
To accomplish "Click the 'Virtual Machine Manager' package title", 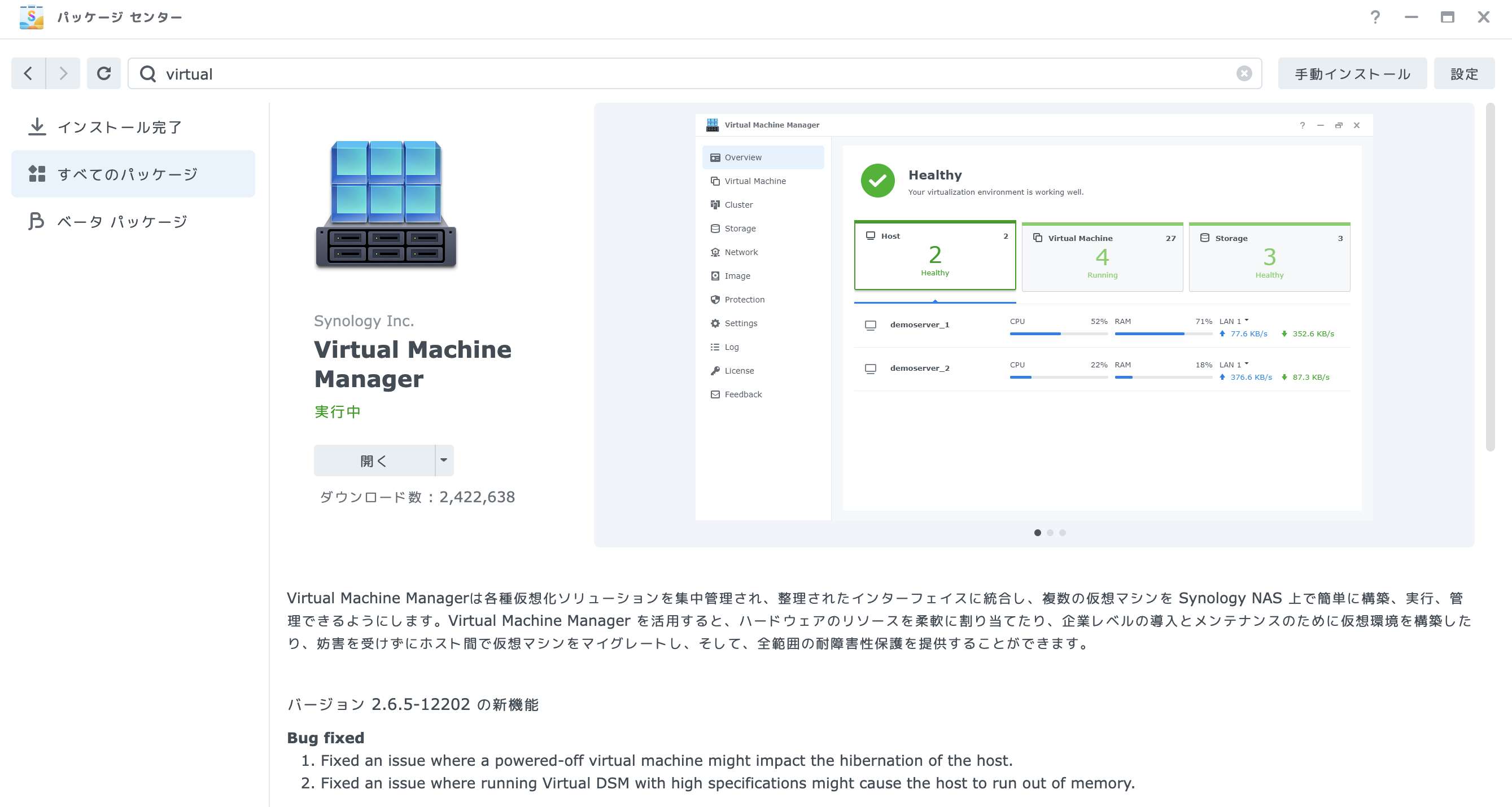I will coord(413,364).
